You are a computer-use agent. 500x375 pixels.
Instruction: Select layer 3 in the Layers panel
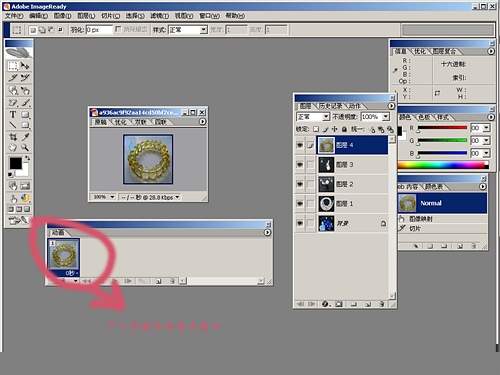click(353, 165)
